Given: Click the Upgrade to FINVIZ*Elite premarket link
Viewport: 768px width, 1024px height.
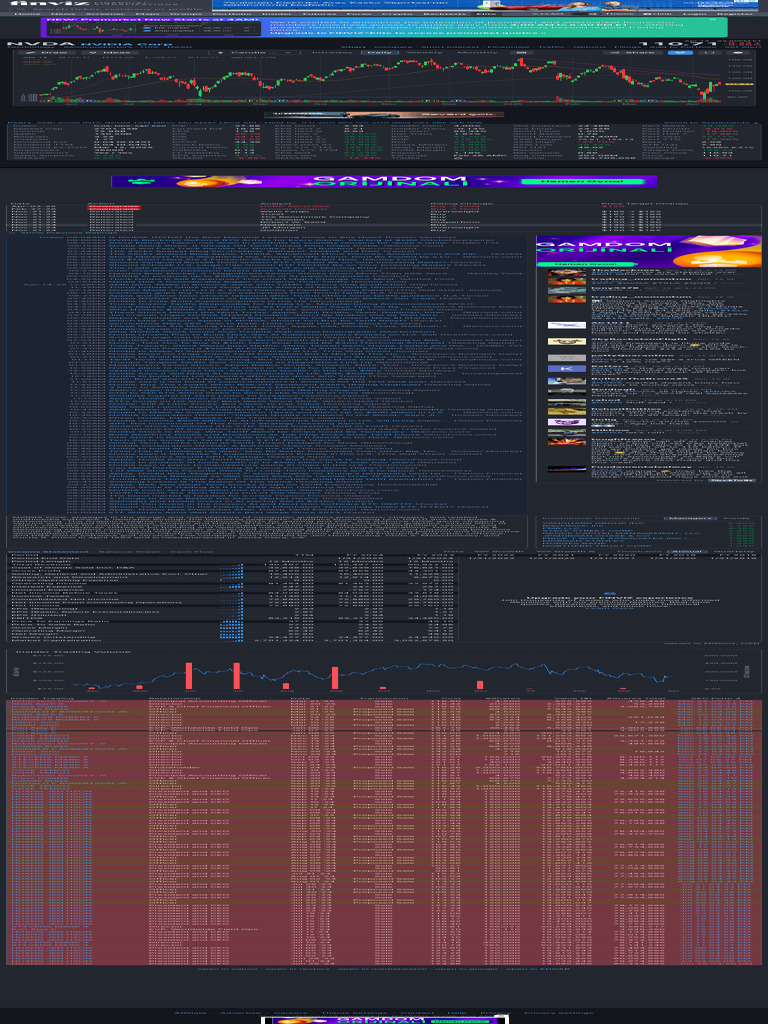Looking at the screenshot, I should click(408, 32).
